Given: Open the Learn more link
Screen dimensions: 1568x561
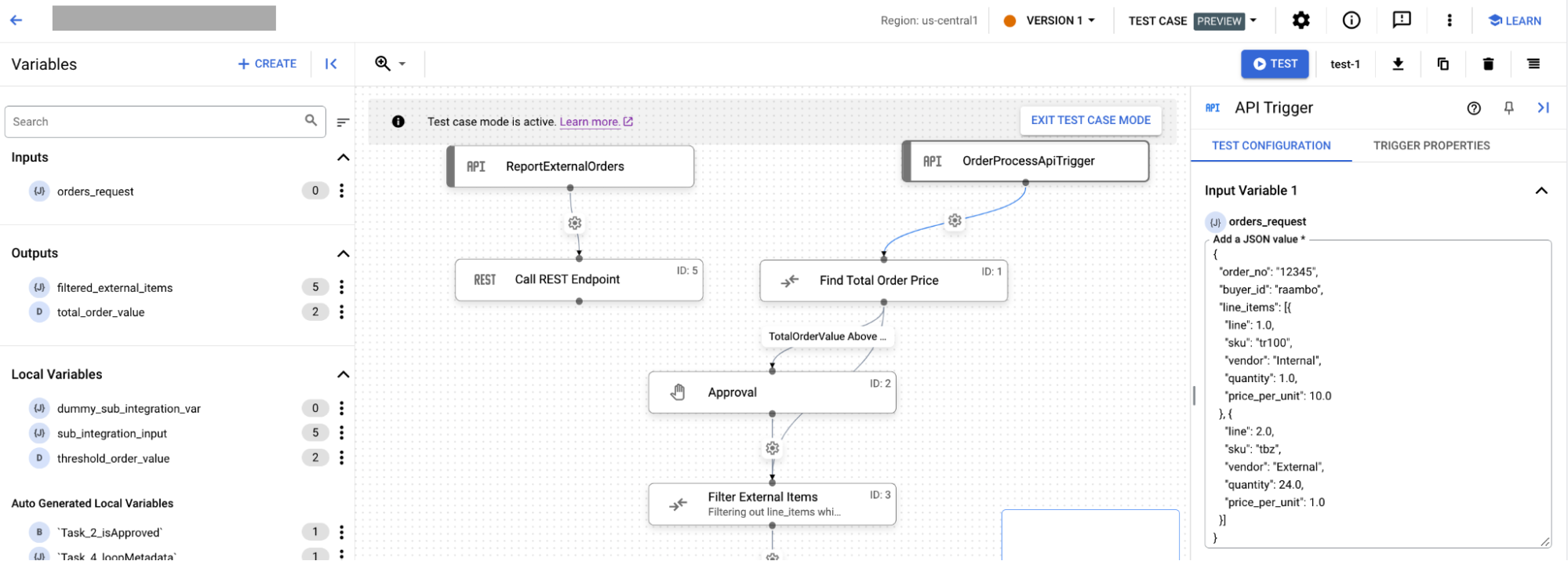Looking at the screenshot, I should 590,122.
